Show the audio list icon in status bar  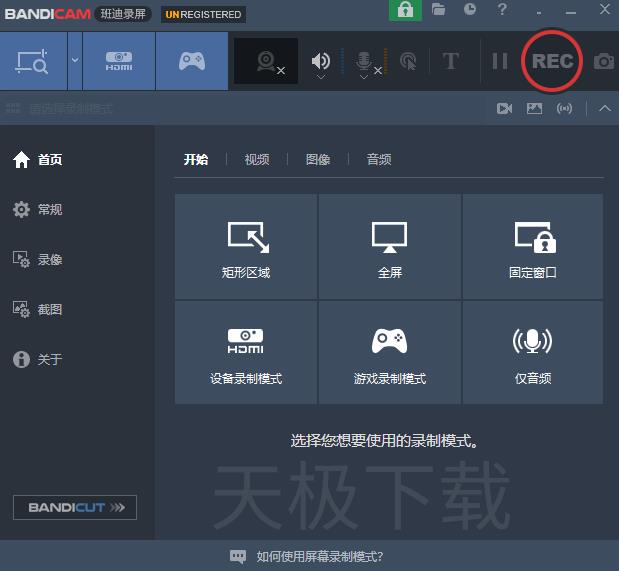pos(564,108)
